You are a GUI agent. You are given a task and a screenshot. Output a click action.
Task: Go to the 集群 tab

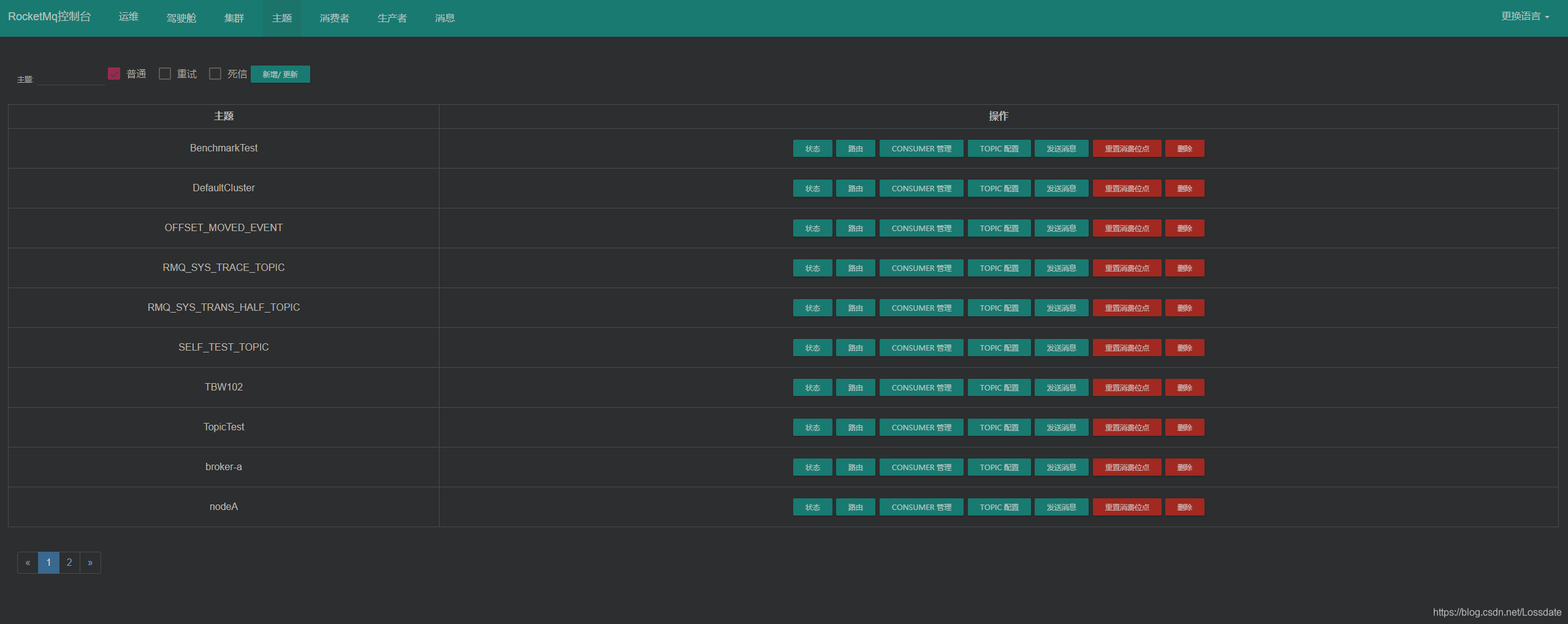pyautogui.click(x=234, y=18)
